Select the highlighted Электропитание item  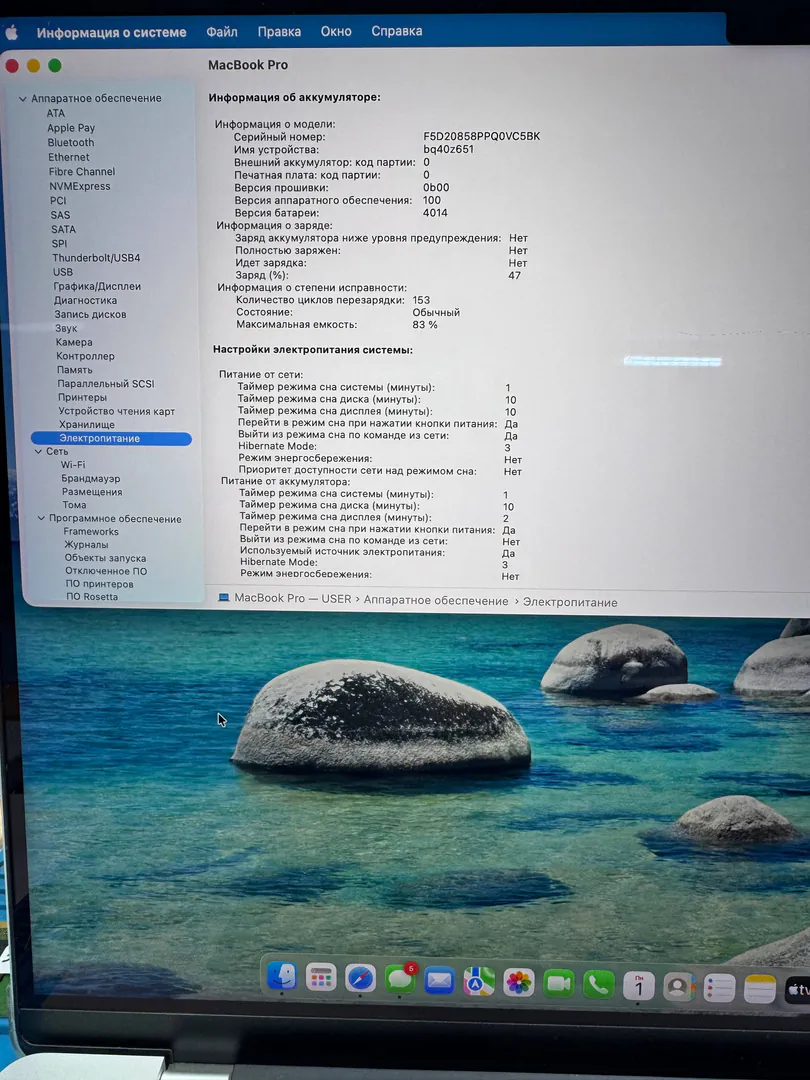coord(111,438)
